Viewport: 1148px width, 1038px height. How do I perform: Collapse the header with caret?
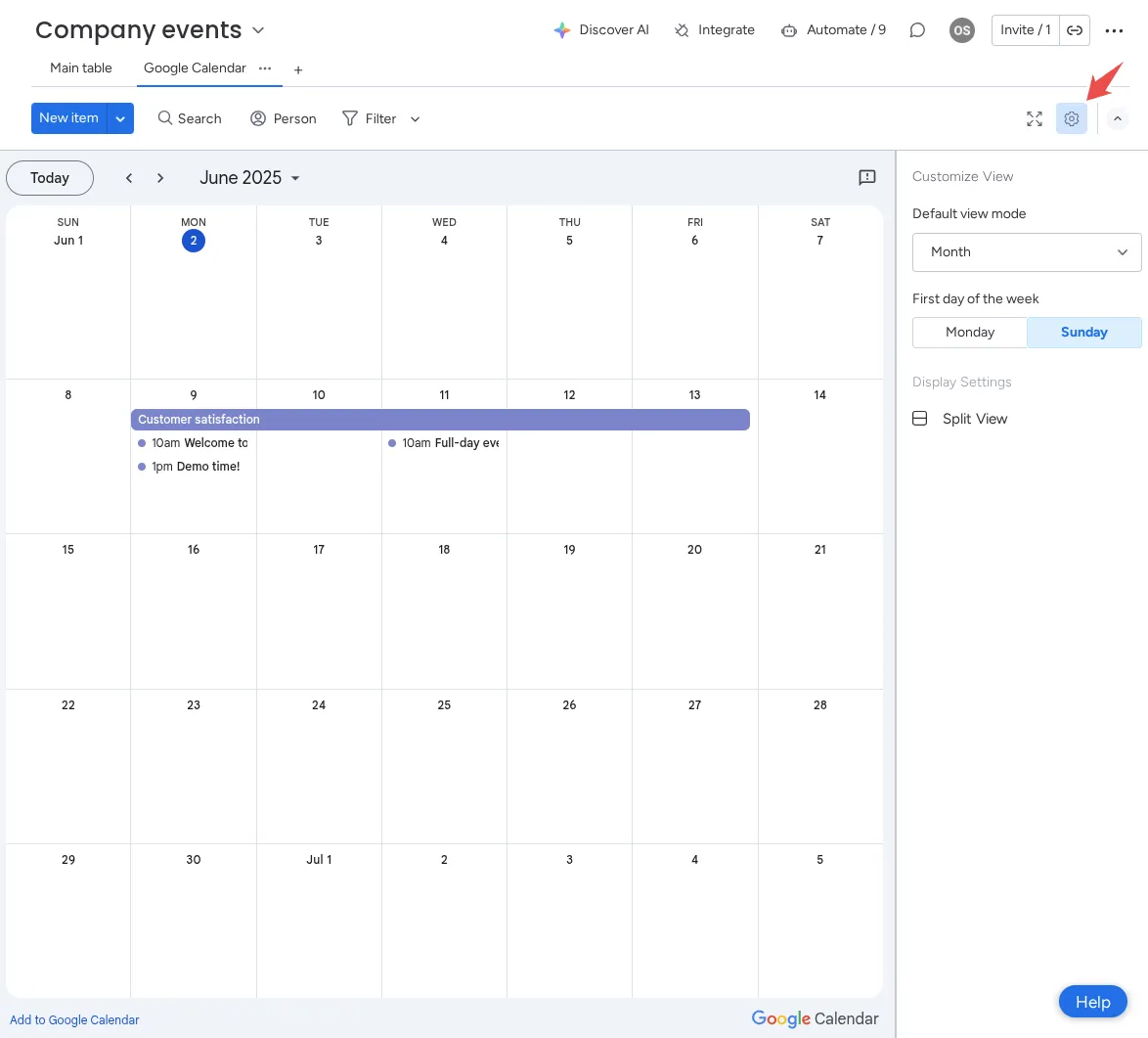tap(1118, 118)
